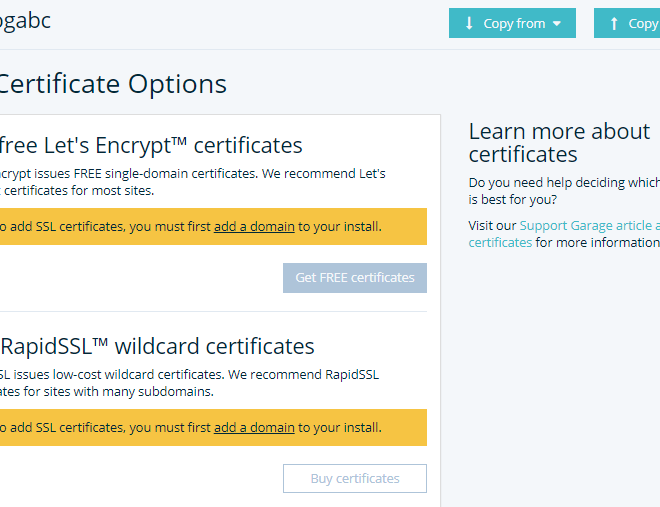The width and height of the screenshot is (660, 507).
Task: Open the Copy from button label
Action: point(514,24)
